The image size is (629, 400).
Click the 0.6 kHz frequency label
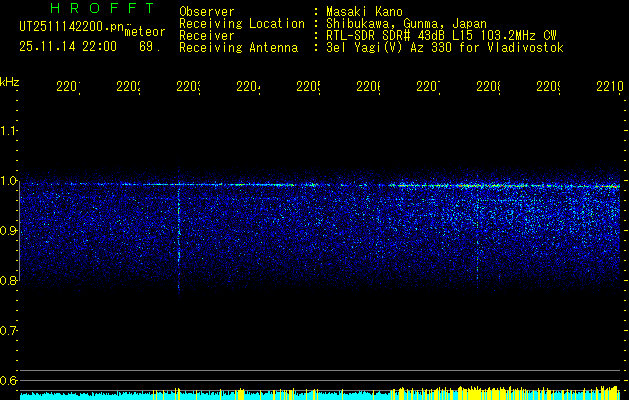8,380
